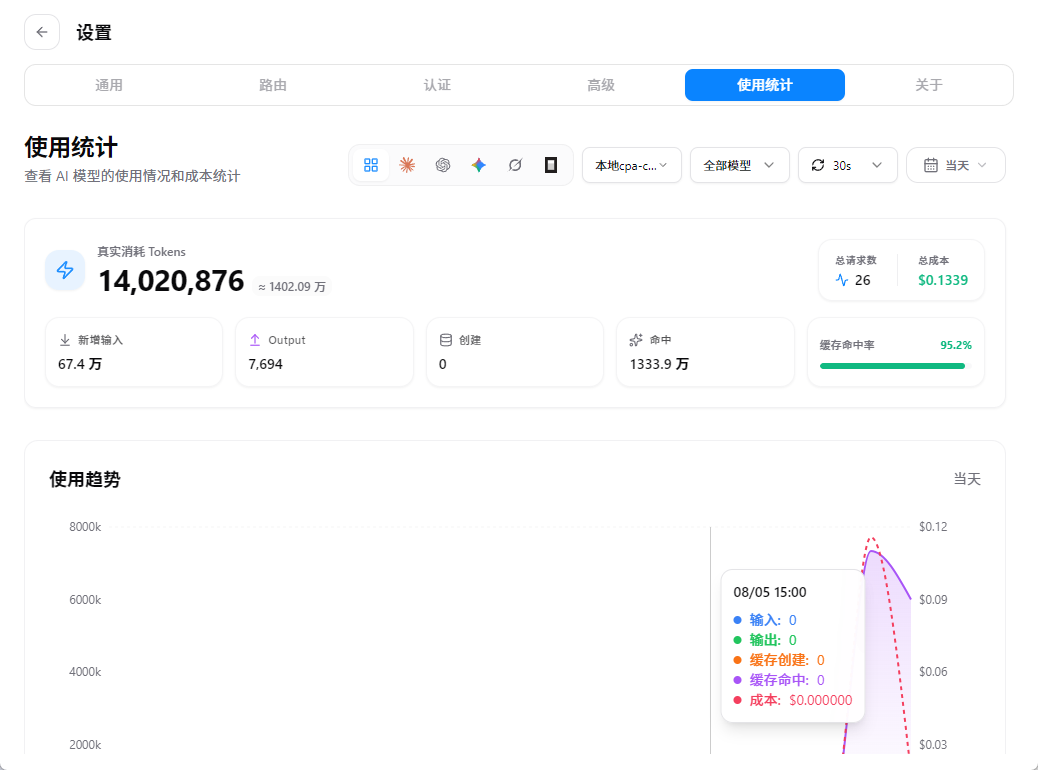The width and height of the screenshot is (1038, 770).
Task: Click the 新增输入 67.4 万 card
Action: coord(134,352)
